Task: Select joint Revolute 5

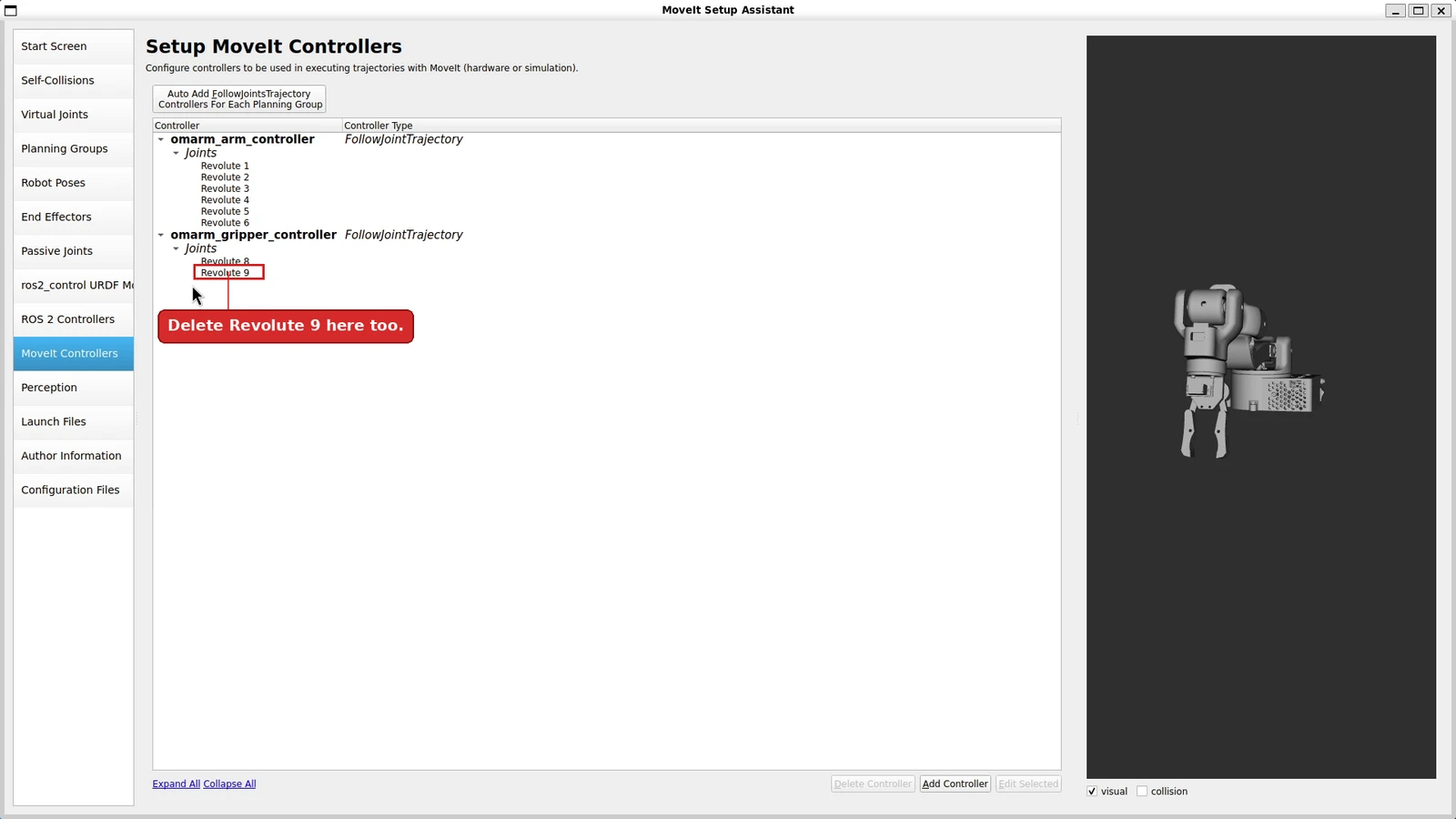Action: pos(225,211)
